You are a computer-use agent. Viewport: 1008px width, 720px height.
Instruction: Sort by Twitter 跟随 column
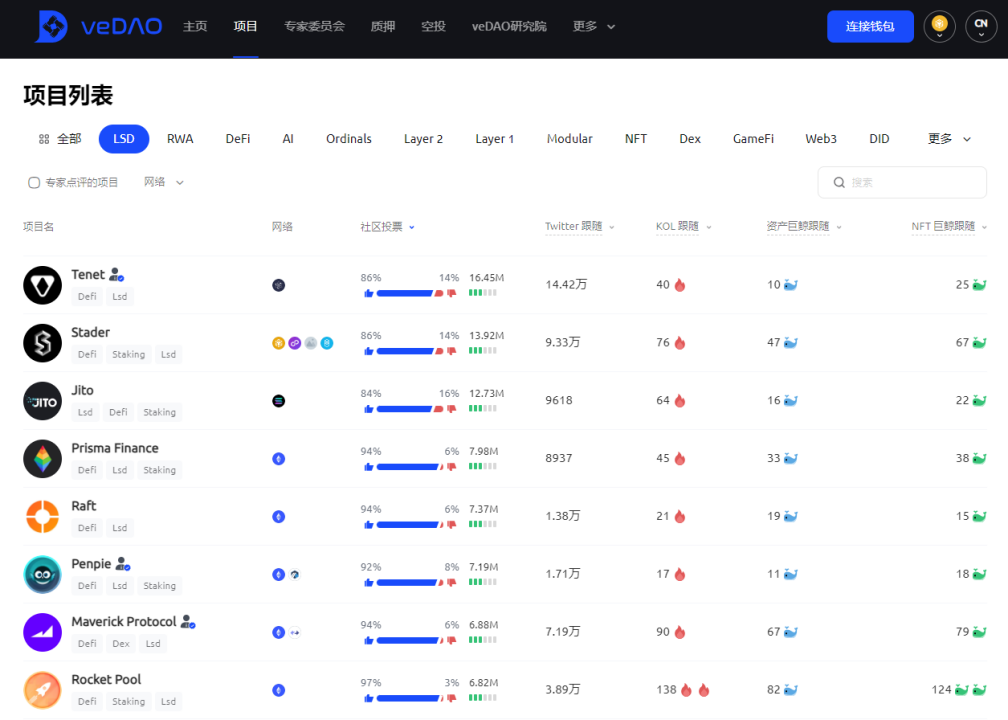click(x=579, y=226)
